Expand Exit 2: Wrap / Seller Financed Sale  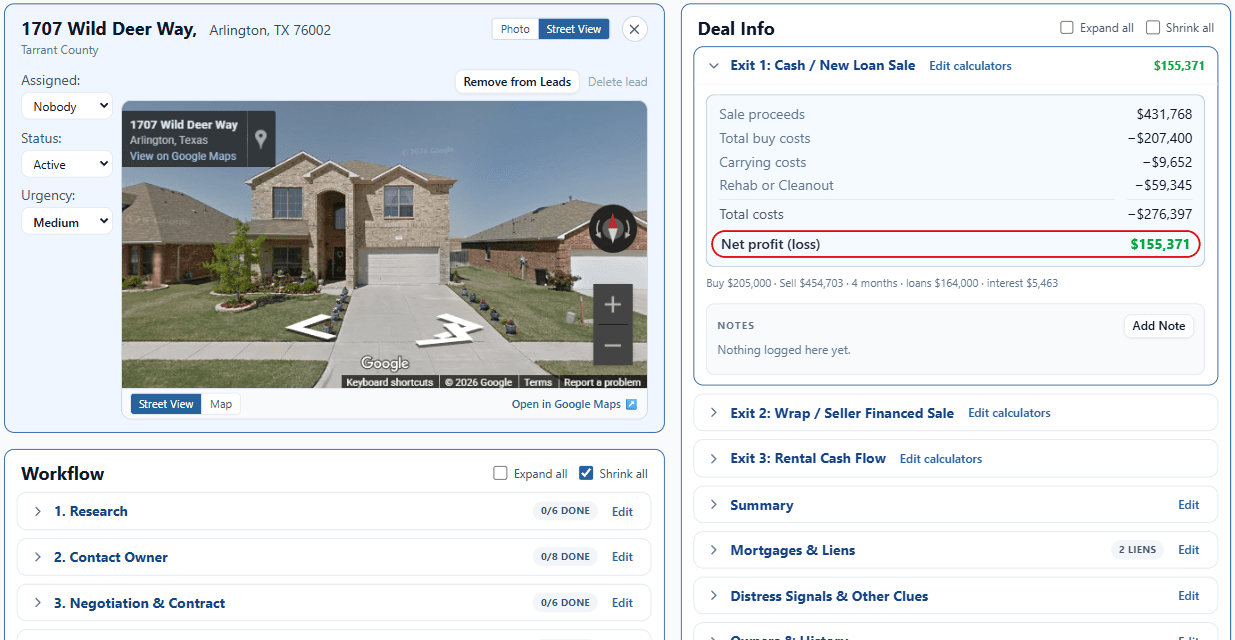[713, 413]
